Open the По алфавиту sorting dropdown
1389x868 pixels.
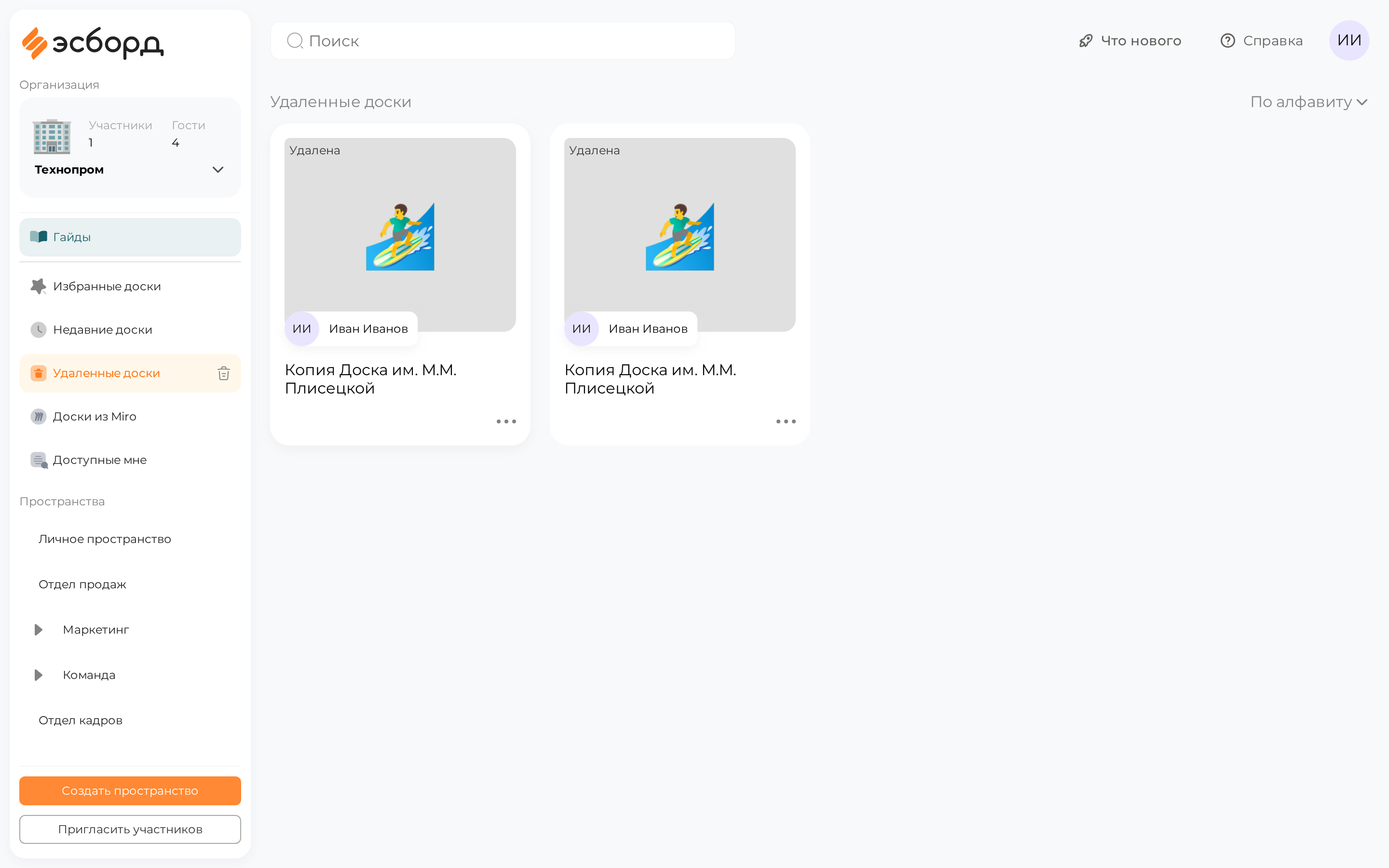[1309, 102]
